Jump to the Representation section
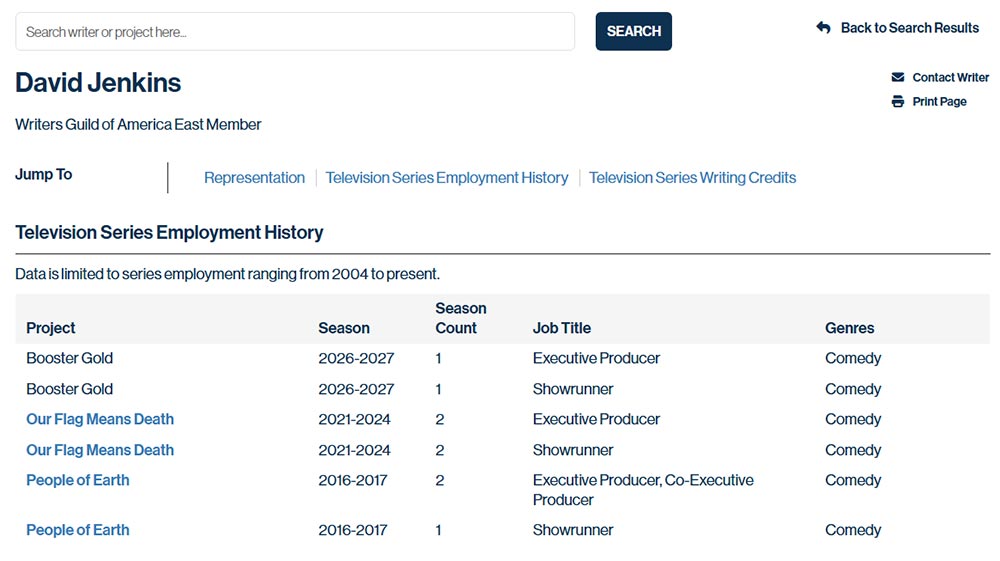The height and width of the screenshot is (561, 1000). 254,178
